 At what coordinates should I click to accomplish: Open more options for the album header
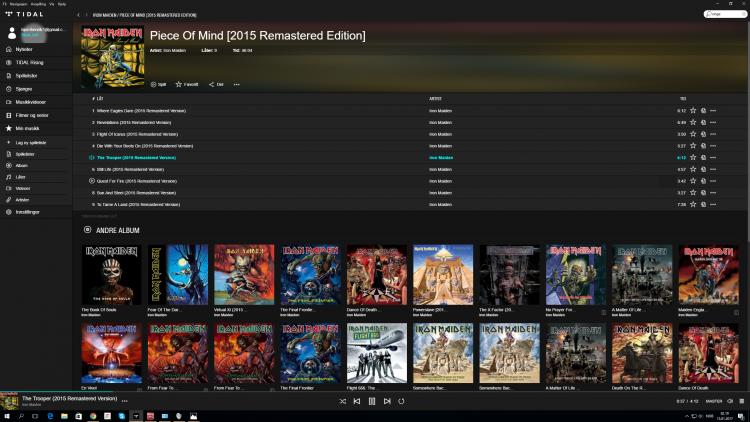(236, 84)
